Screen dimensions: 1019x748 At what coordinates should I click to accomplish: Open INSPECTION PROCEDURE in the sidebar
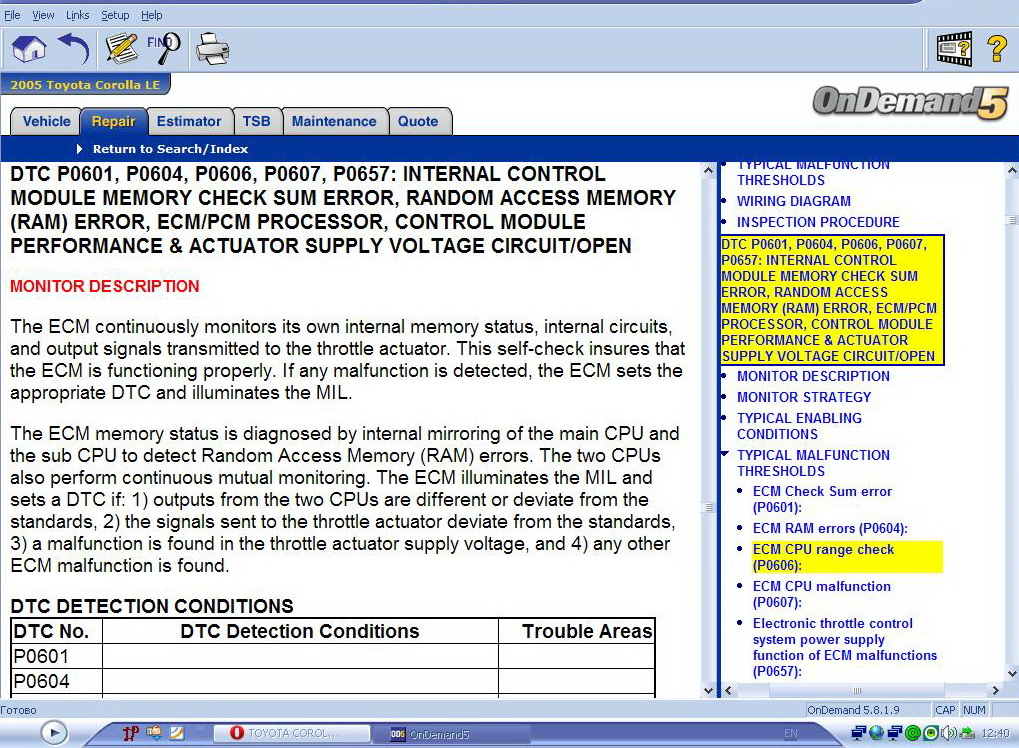pyautogui.click(x=818, y=222)
